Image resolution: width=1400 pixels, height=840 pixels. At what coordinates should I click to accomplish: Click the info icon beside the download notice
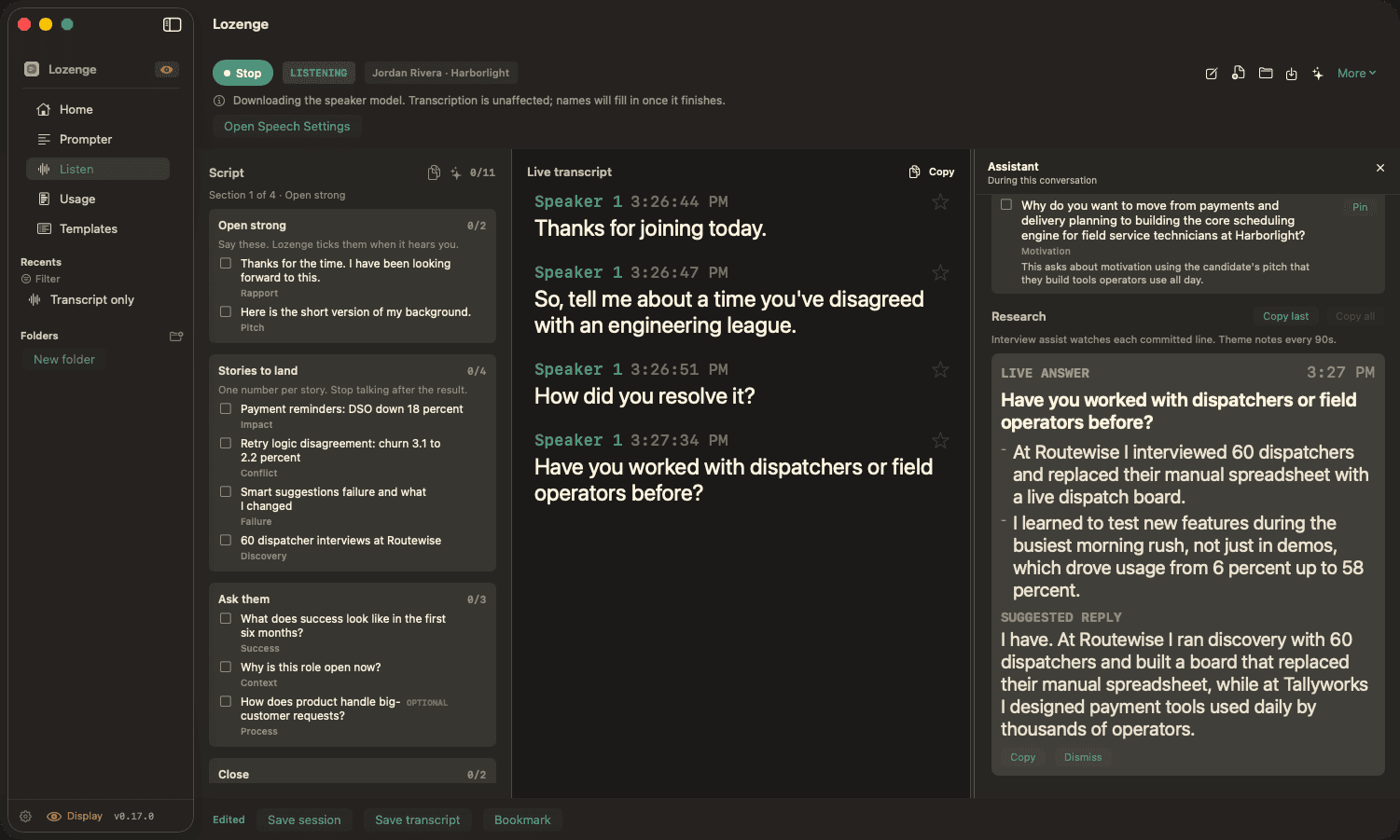click(219, 101)
